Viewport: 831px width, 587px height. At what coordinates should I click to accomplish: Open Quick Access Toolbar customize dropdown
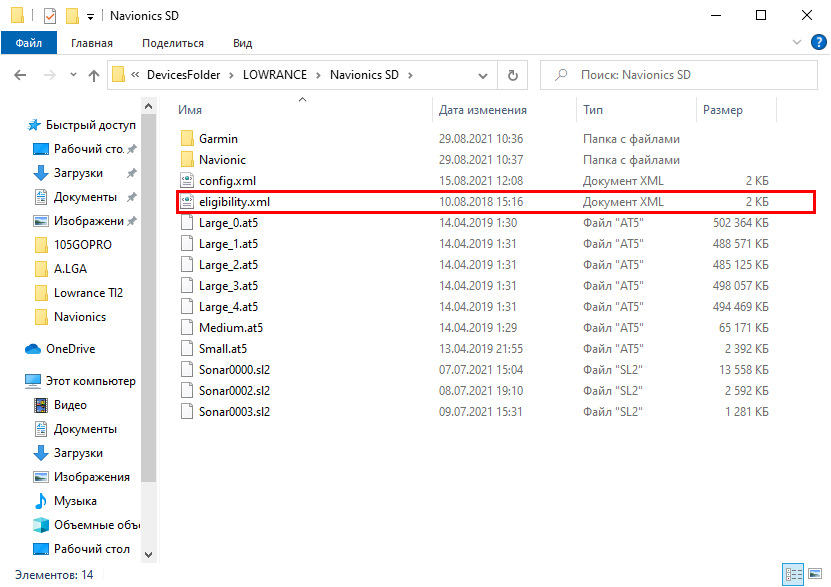point(91,16)
